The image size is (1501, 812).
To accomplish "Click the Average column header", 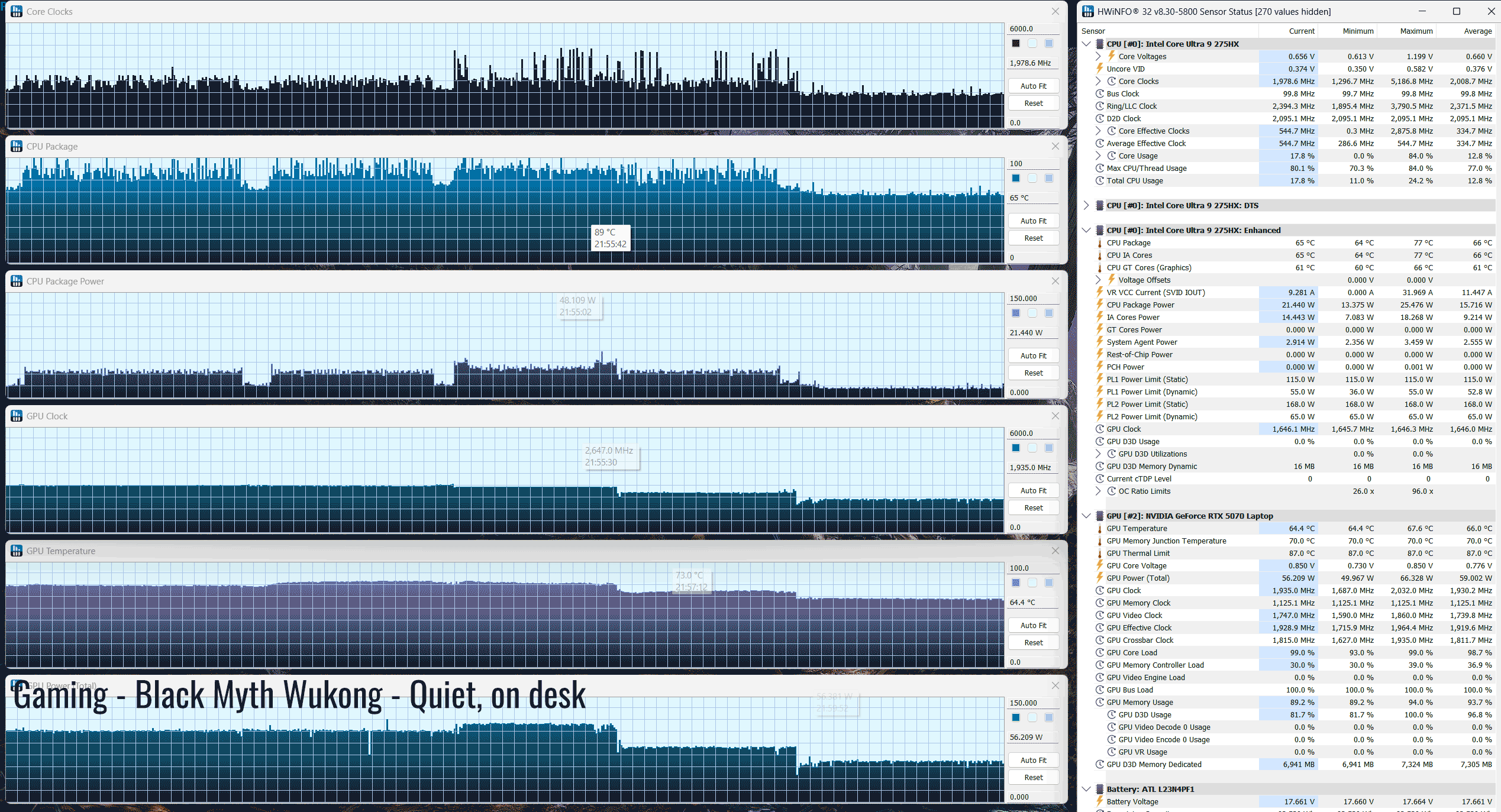I will (x=1477, y=31).
